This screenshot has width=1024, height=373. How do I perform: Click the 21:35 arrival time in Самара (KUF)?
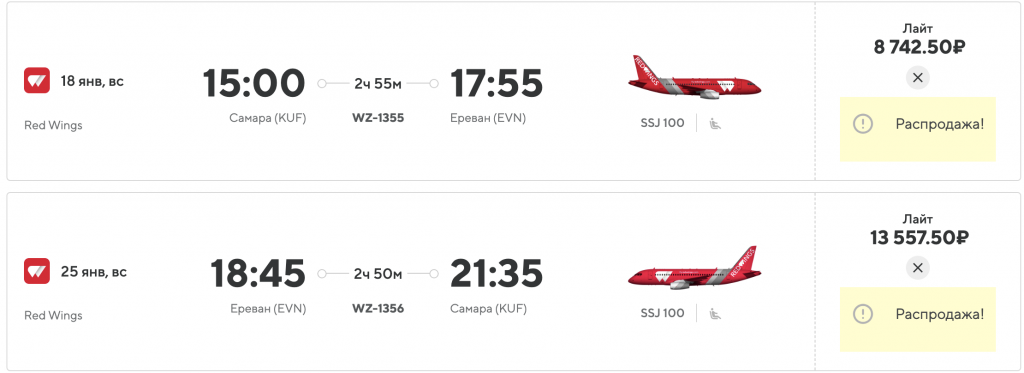496,274
